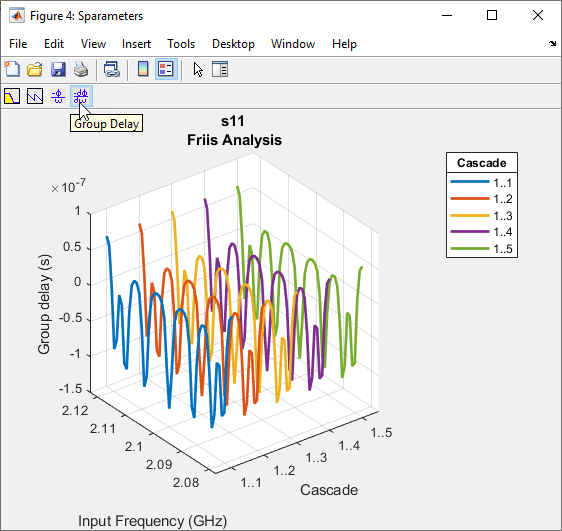This screenshot has width=562, height=531.
Task: Open the Property Inspector icon
Action: [220, 69]
